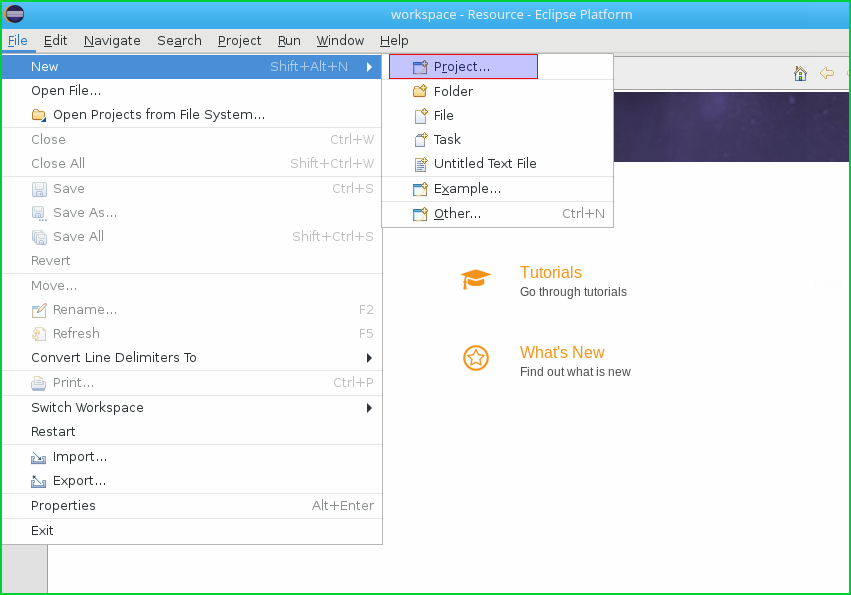Click the What's New star icon

476,358
